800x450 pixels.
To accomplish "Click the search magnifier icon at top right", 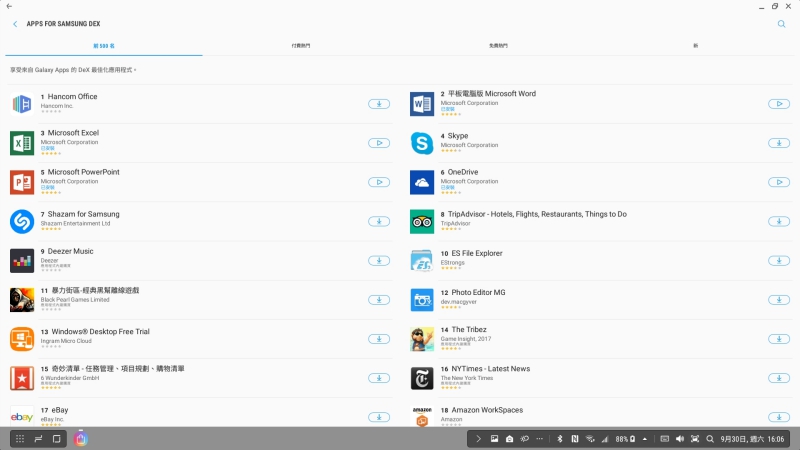I will [781, 23].
